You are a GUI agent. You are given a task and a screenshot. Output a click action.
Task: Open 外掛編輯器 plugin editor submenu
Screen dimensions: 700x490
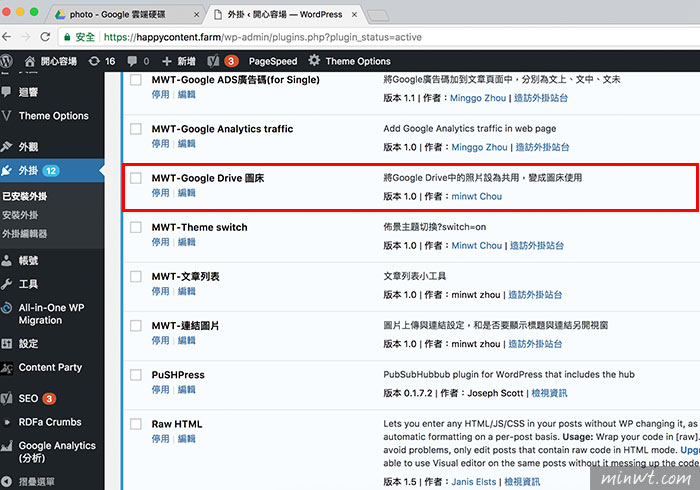(x=25, y=234)
